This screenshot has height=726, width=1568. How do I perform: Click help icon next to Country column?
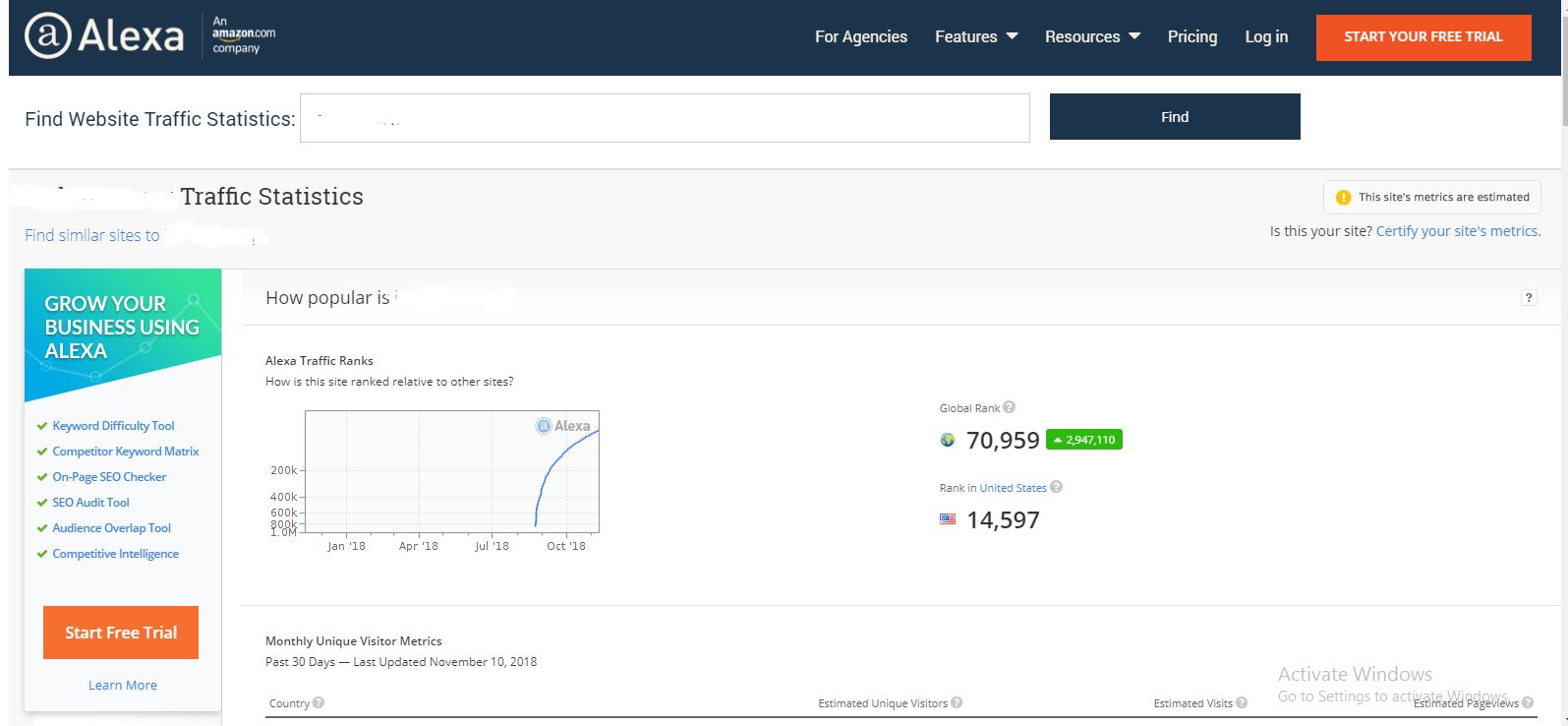pyautogui.click(x=319, y=702)
